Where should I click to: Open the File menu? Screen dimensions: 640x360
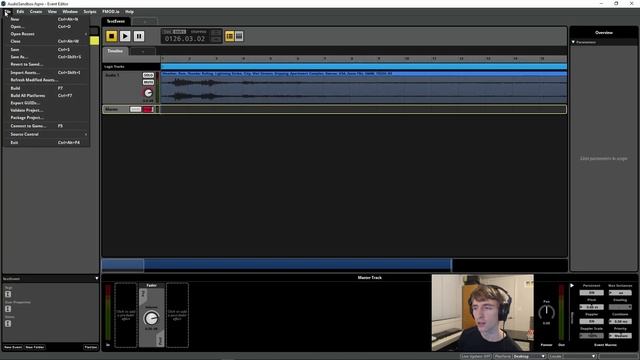(7, 12)
